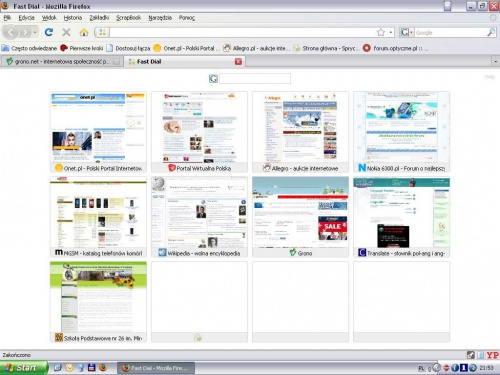Switch to the grono.net tab

pos(63,62)
